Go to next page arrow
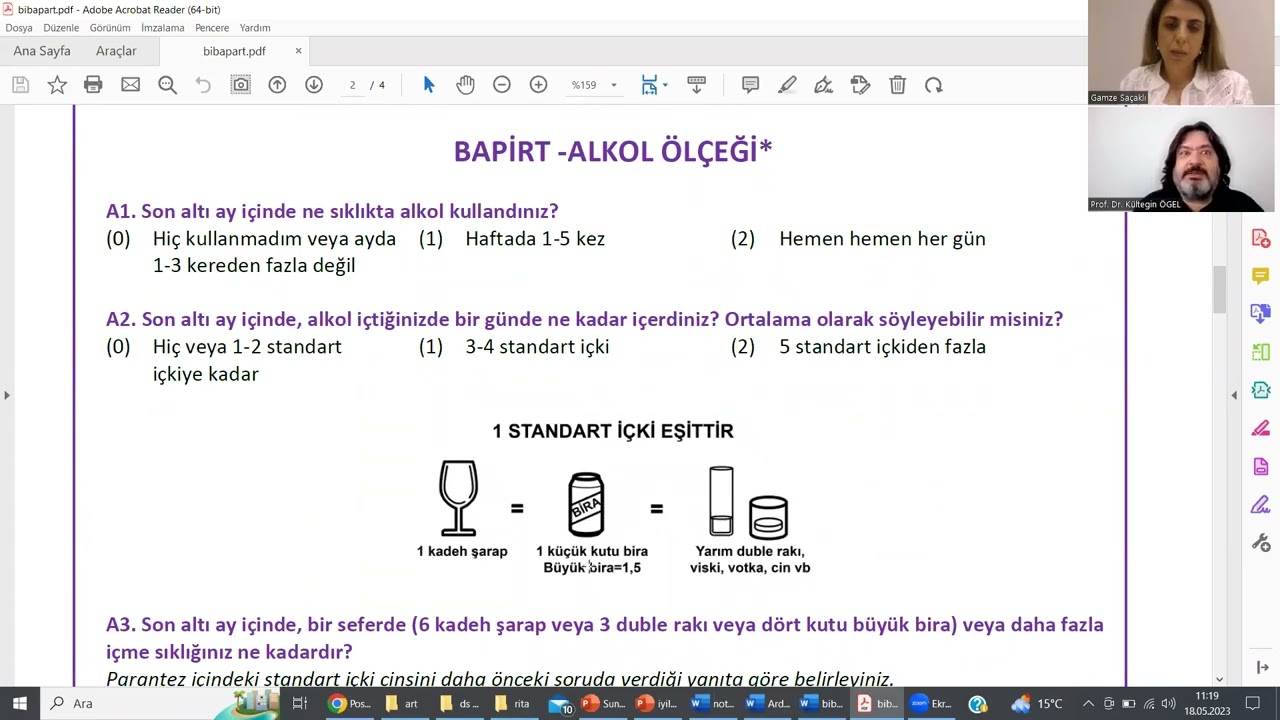 314,85
